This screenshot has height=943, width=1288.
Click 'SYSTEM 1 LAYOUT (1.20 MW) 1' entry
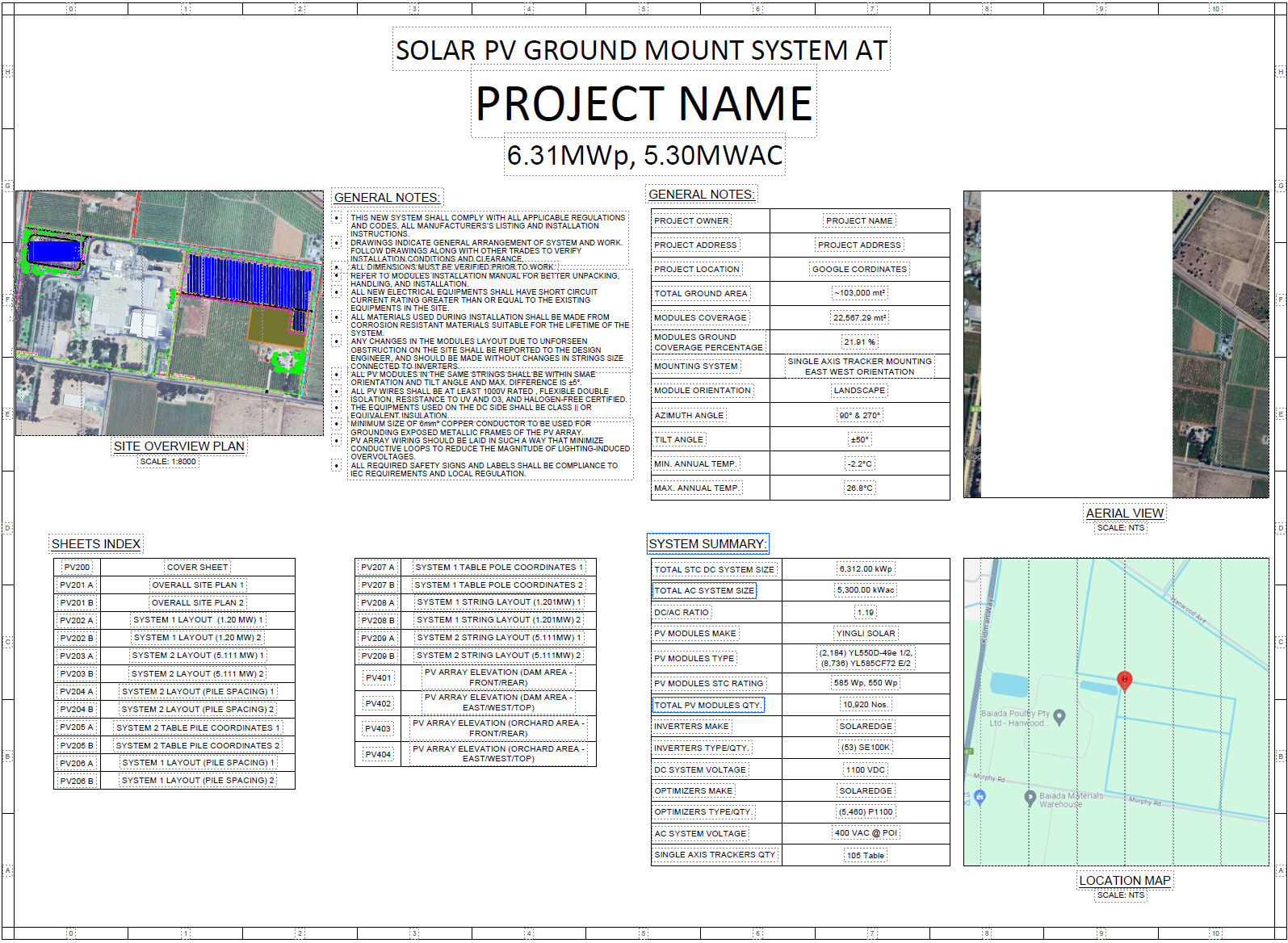[197, 620]
